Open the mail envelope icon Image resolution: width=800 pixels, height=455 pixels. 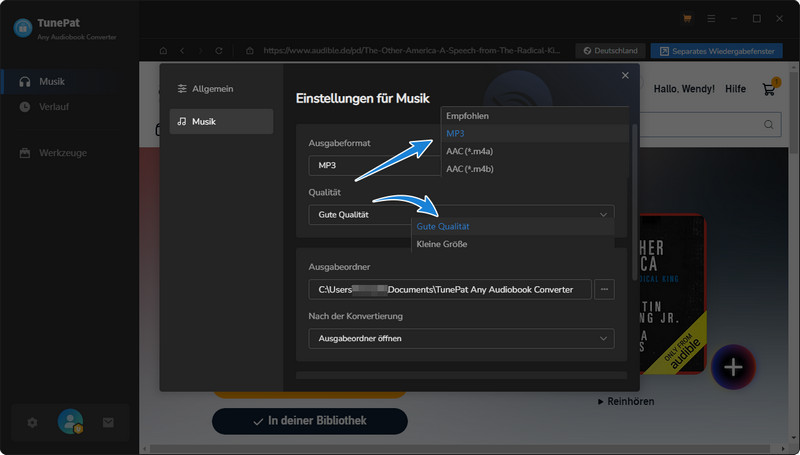tap(108, 422)
